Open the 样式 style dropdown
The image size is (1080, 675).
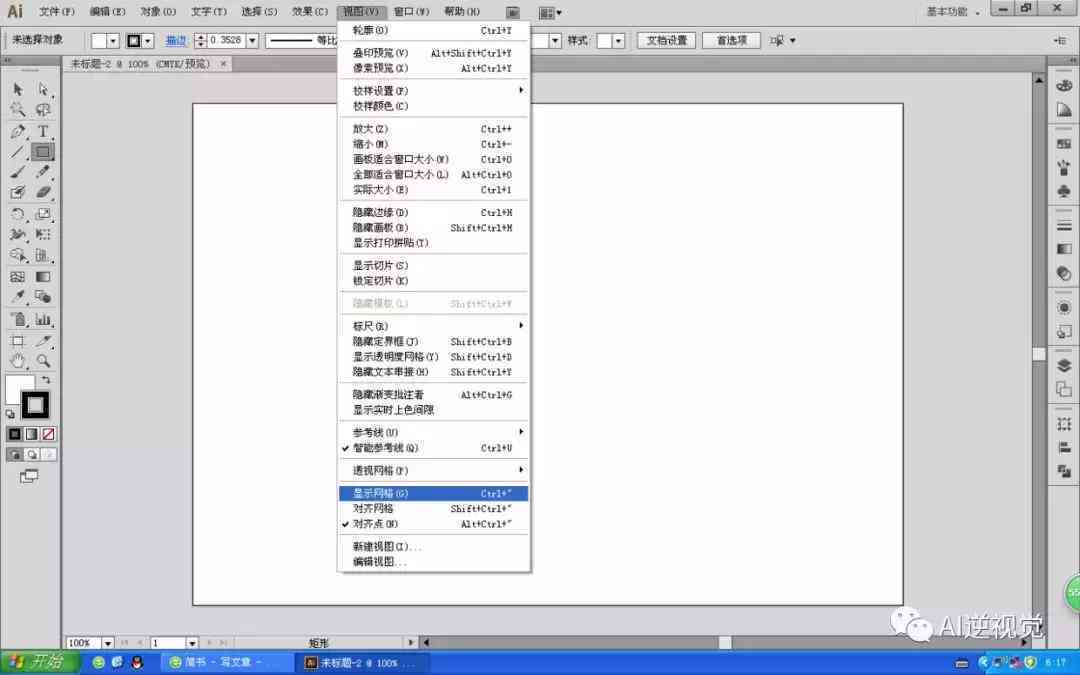coord(618,41)
